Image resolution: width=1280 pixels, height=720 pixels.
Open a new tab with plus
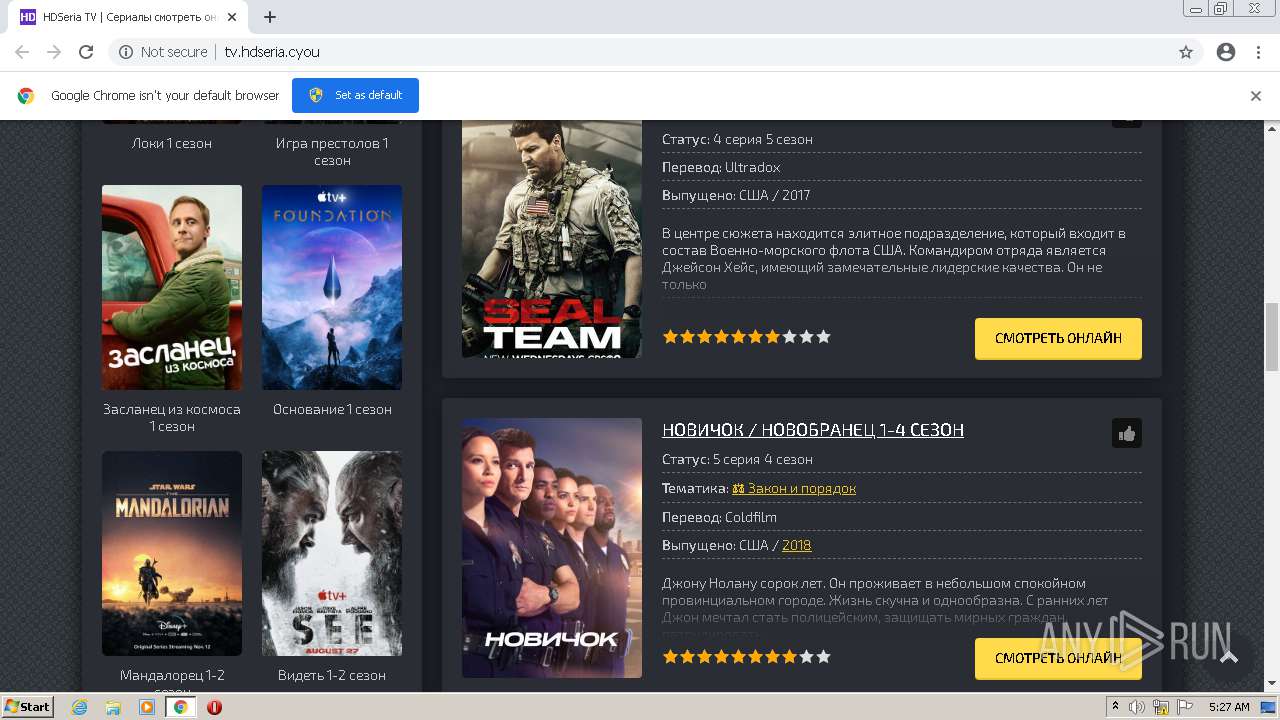[270, 17]
